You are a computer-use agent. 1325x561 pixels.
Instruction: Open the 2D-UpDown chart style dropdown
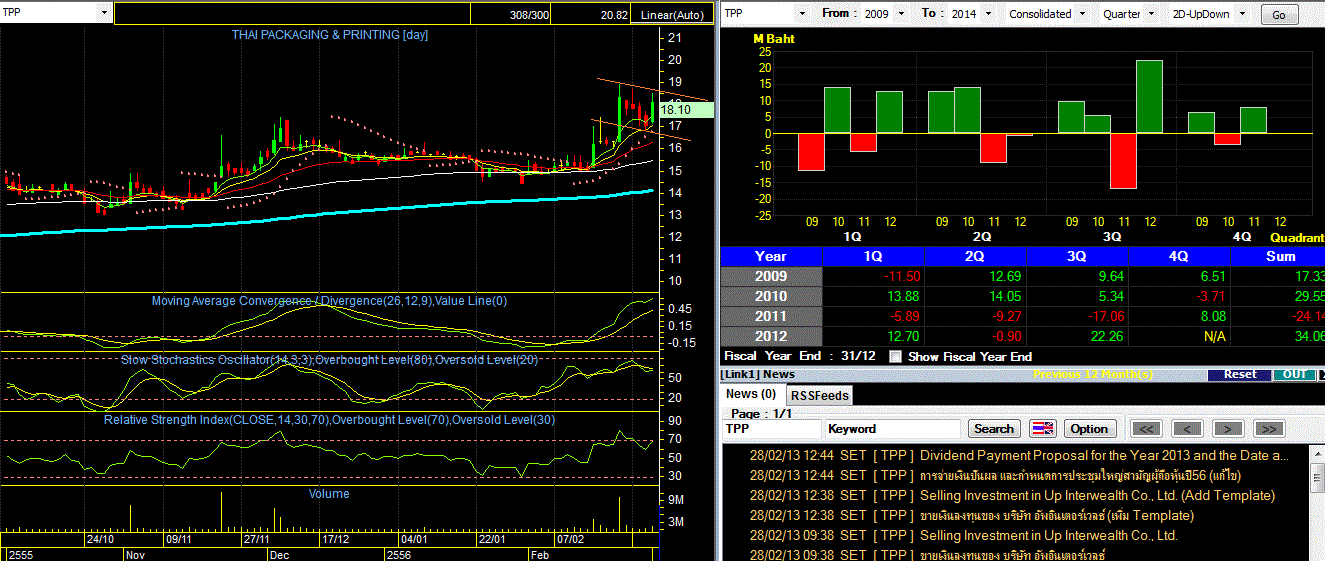click(x=1241, y=14)
